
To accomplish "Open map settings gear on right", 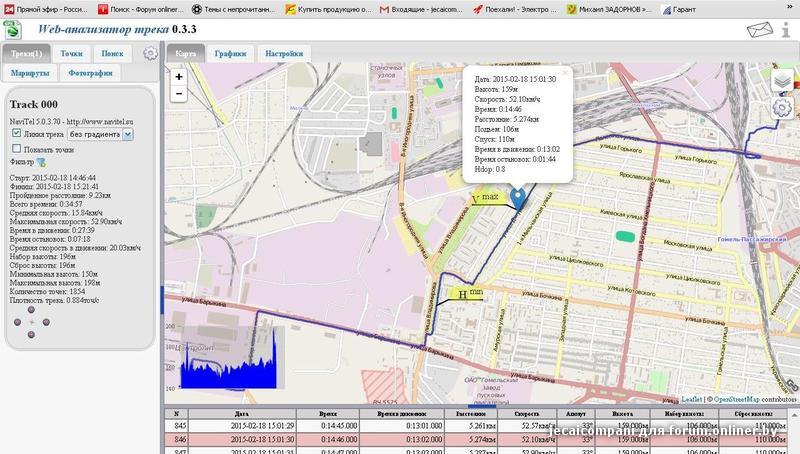I will tap(782, 108).
